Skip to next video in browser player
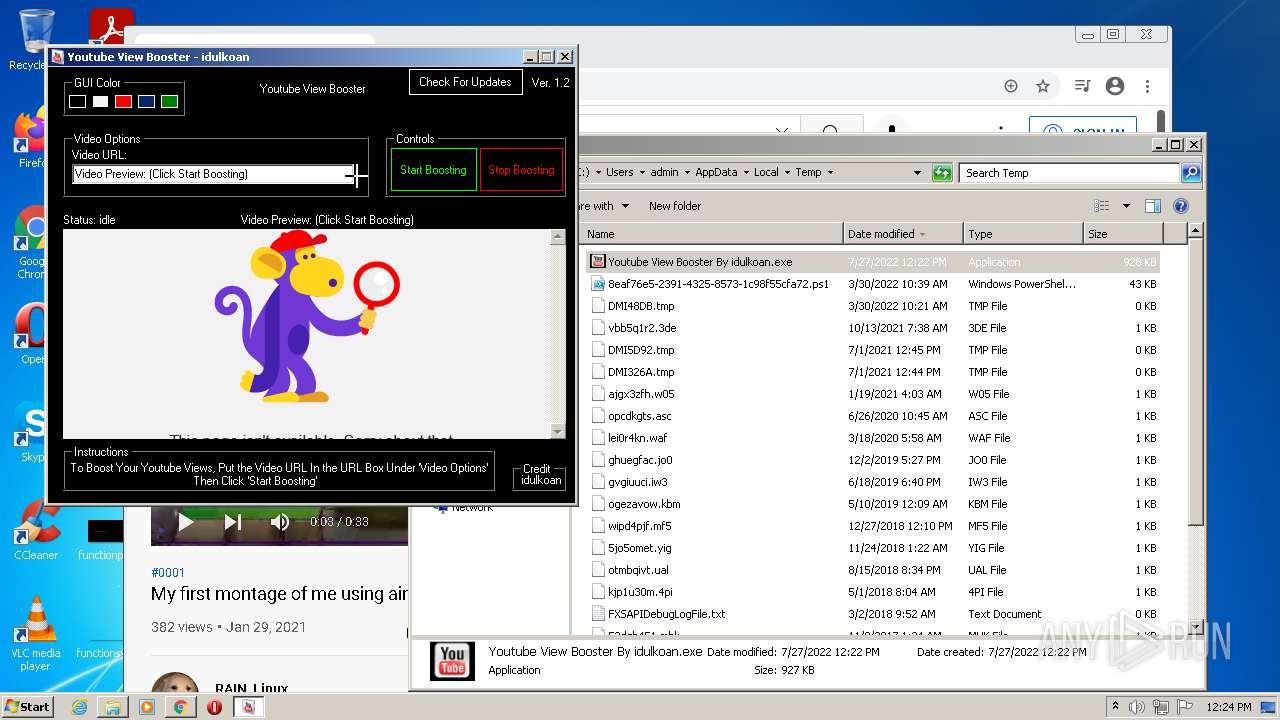The height and width of the screenshot is (720, 1280). tap(233, 522)
